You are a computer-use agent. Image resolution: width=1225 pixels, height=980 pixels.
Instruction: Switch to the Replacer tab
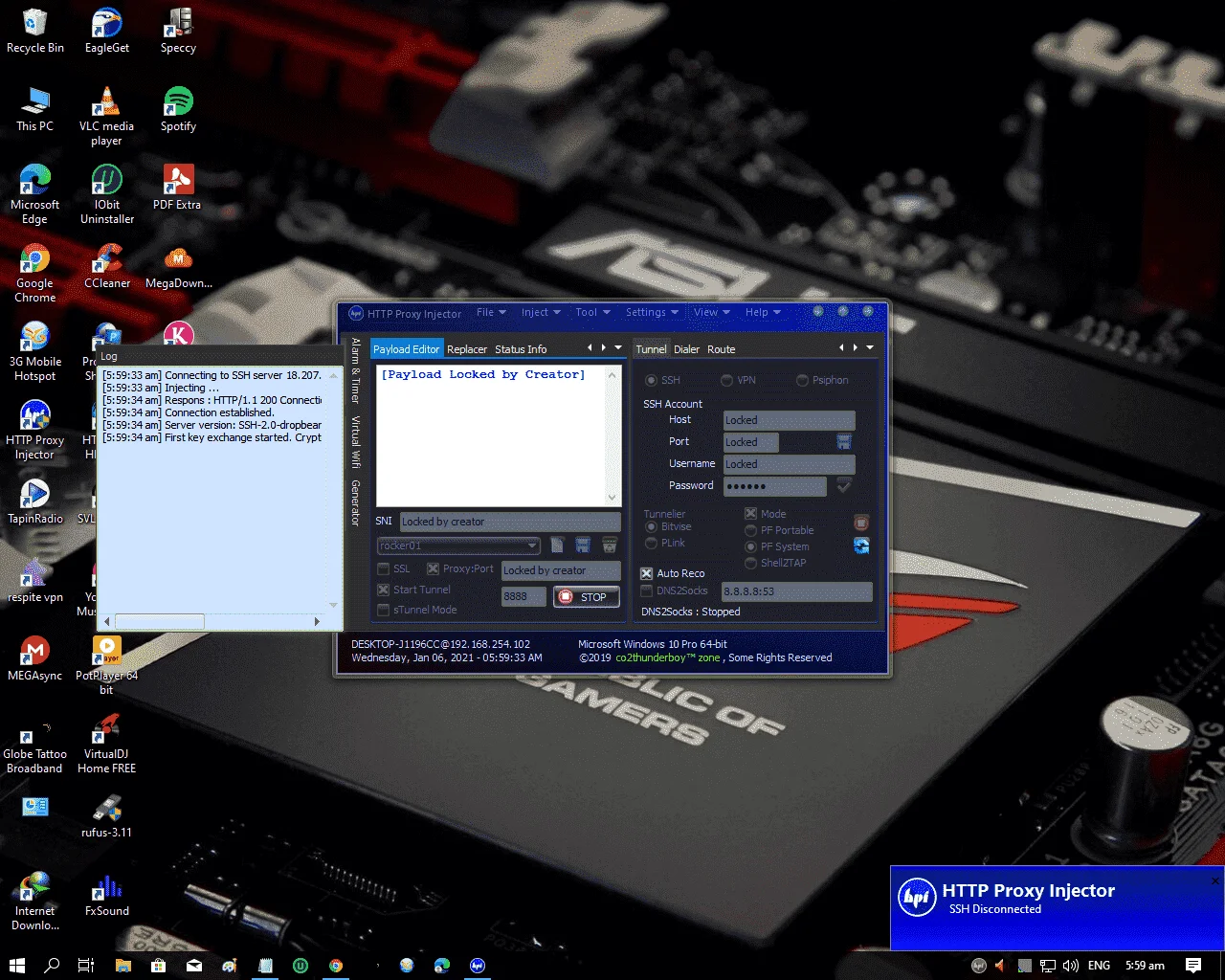pyautogui.click(x=467, y=349)
